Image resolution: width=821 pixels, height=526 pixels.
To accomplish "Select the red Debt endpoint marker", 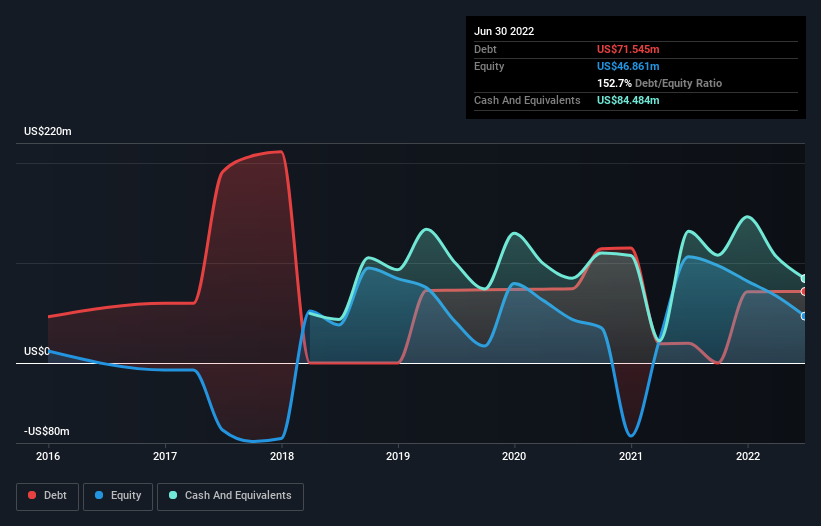I will [804, 292].
